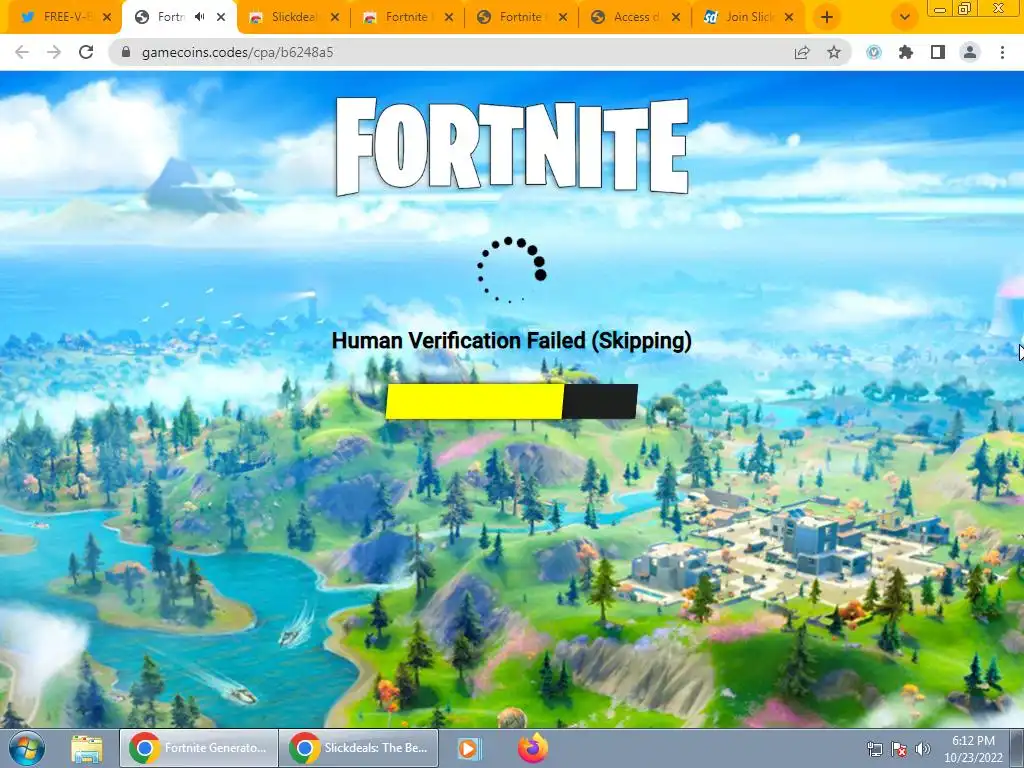Bookmark this tab with star icon
This screenshot has width=1024, height=768.
[x=834, y=52]
